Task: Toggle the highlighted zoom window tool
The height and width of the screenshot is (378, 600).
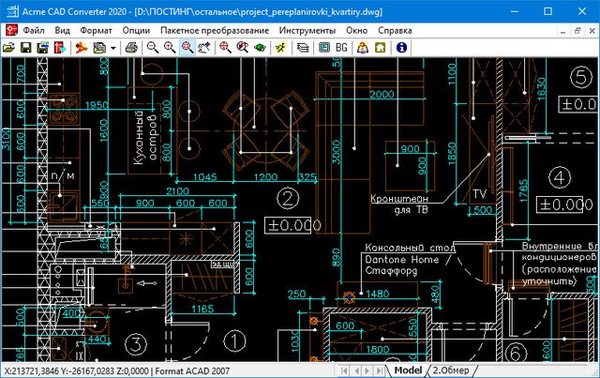Action: point(187,48)
